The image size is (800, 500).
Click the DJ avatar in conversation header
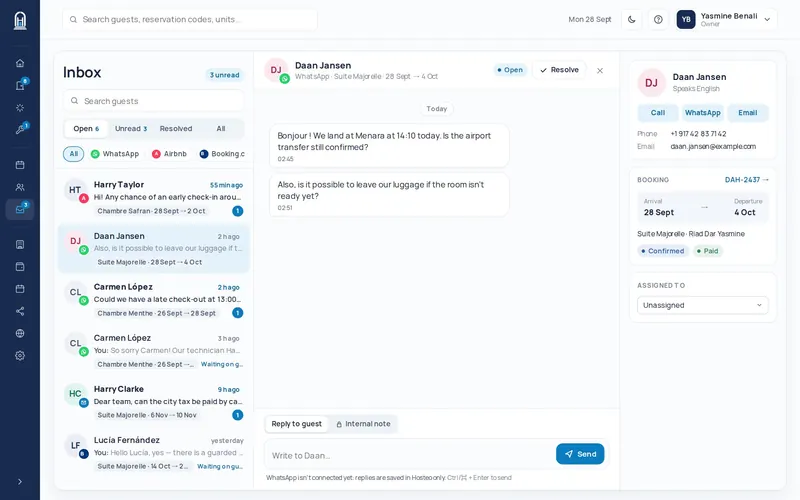tap(276, 70)
